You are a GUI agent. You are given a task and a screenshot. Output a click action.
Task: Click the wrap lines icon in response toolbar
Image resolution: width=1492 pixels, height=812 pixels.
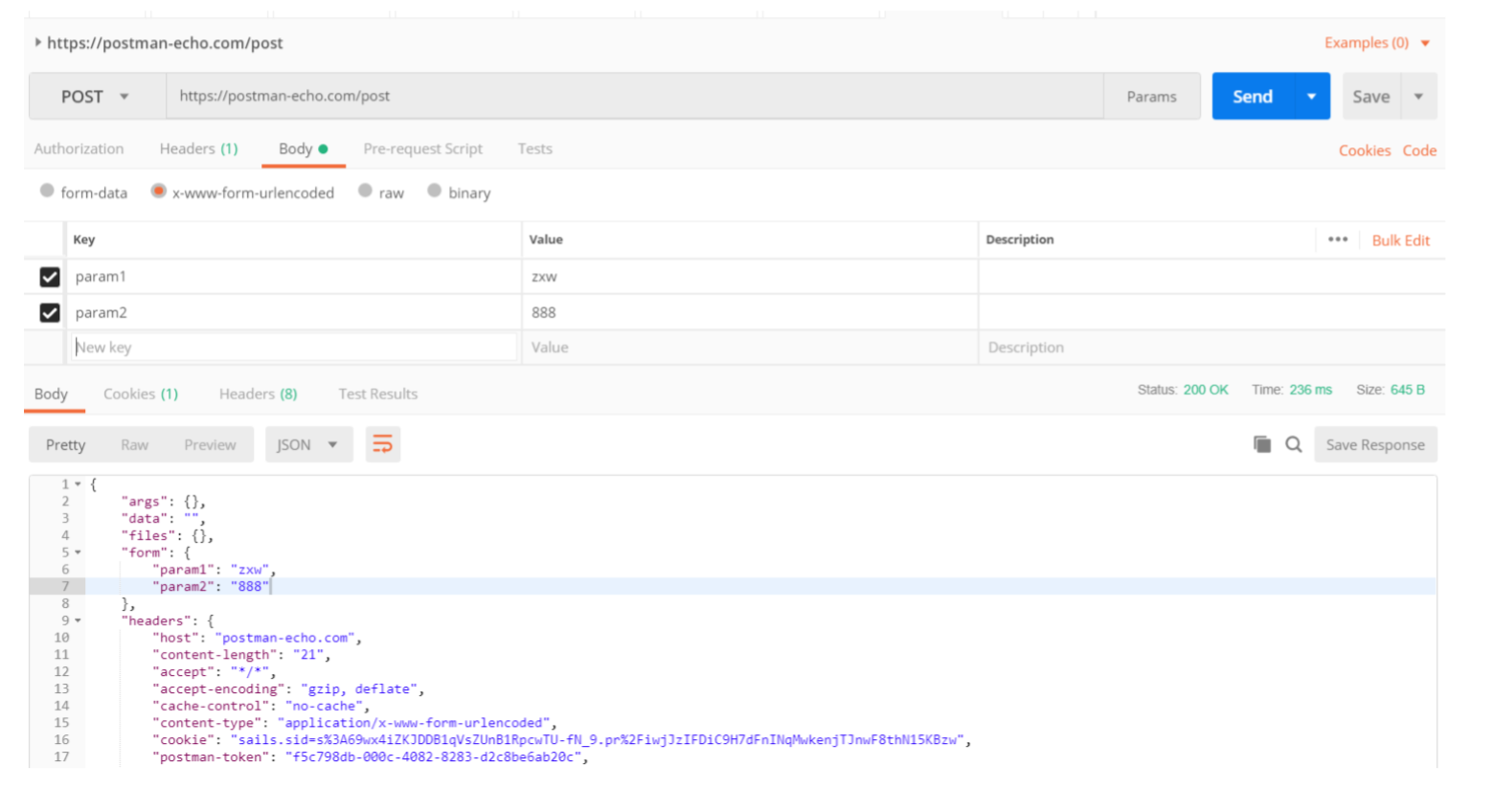pos(382,444)
